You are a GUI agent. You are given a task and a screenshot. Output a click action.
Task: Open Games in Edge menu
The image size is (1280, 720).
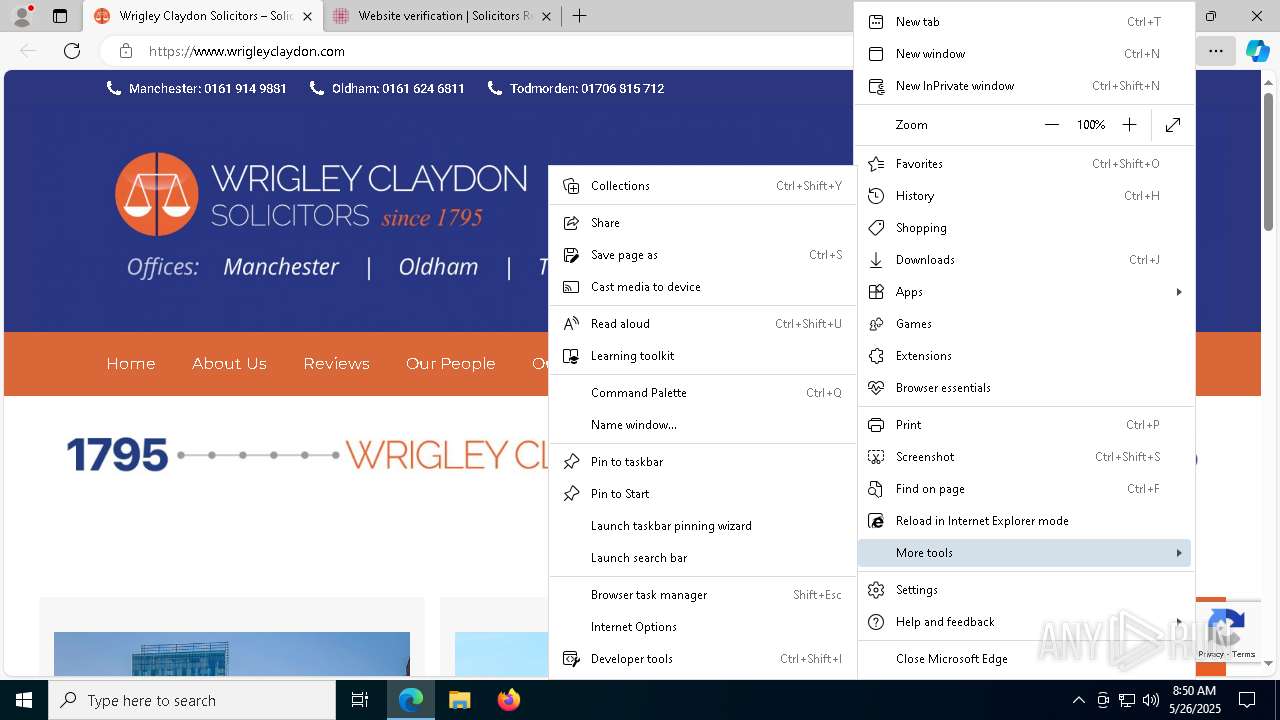click(x=1025, y=324)
